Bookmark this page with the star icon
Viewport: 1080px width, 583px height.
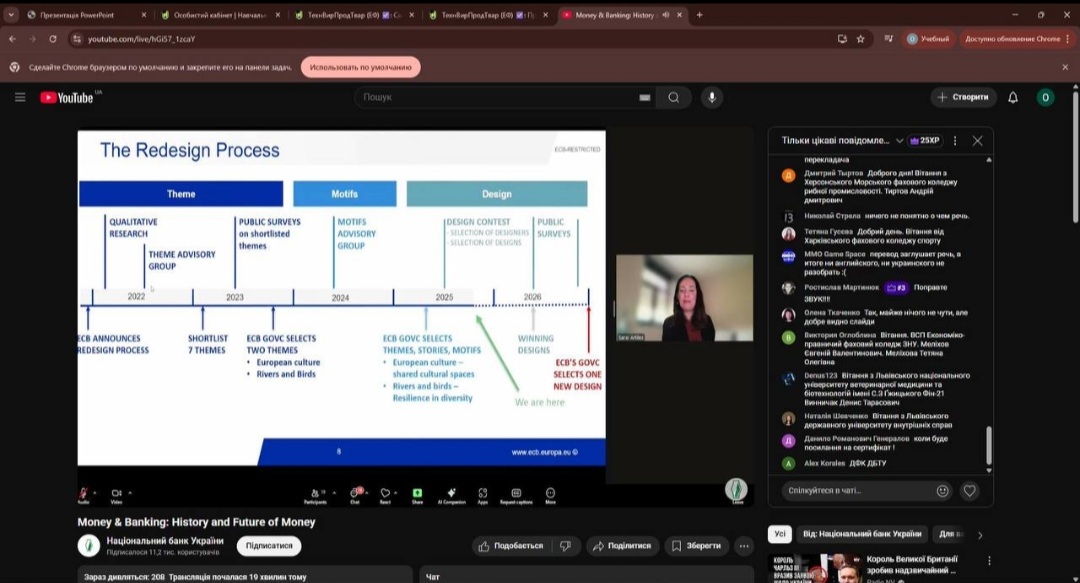coord(860,39)
